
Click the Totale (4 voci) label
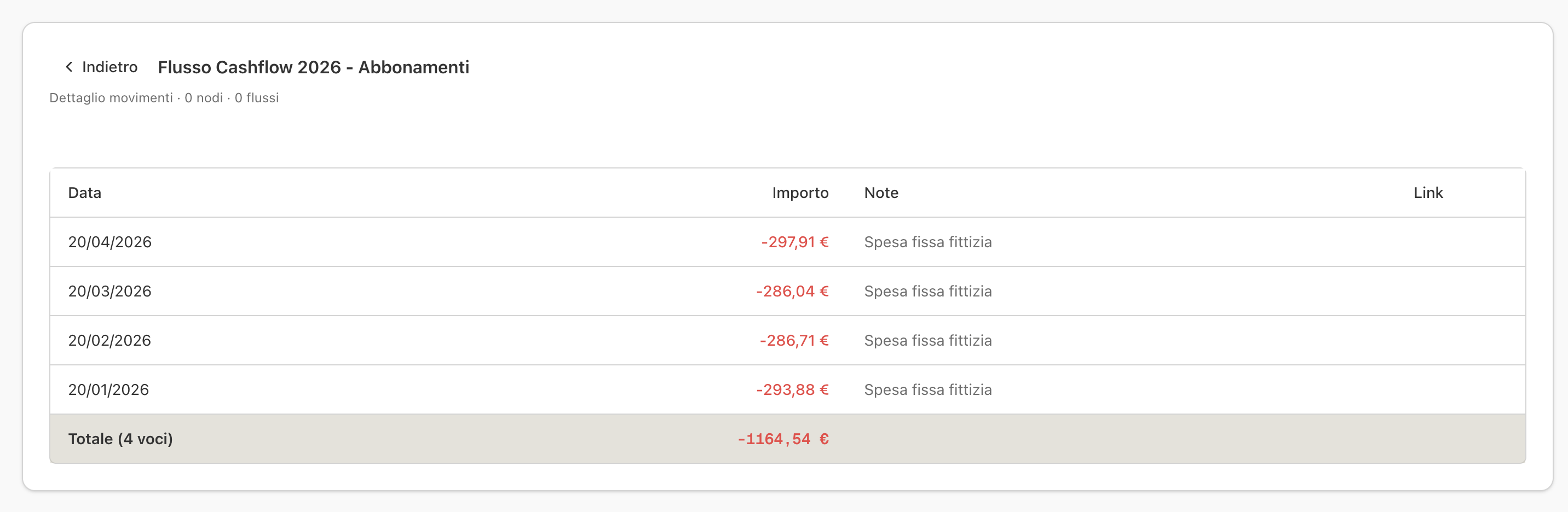(120, 439)
